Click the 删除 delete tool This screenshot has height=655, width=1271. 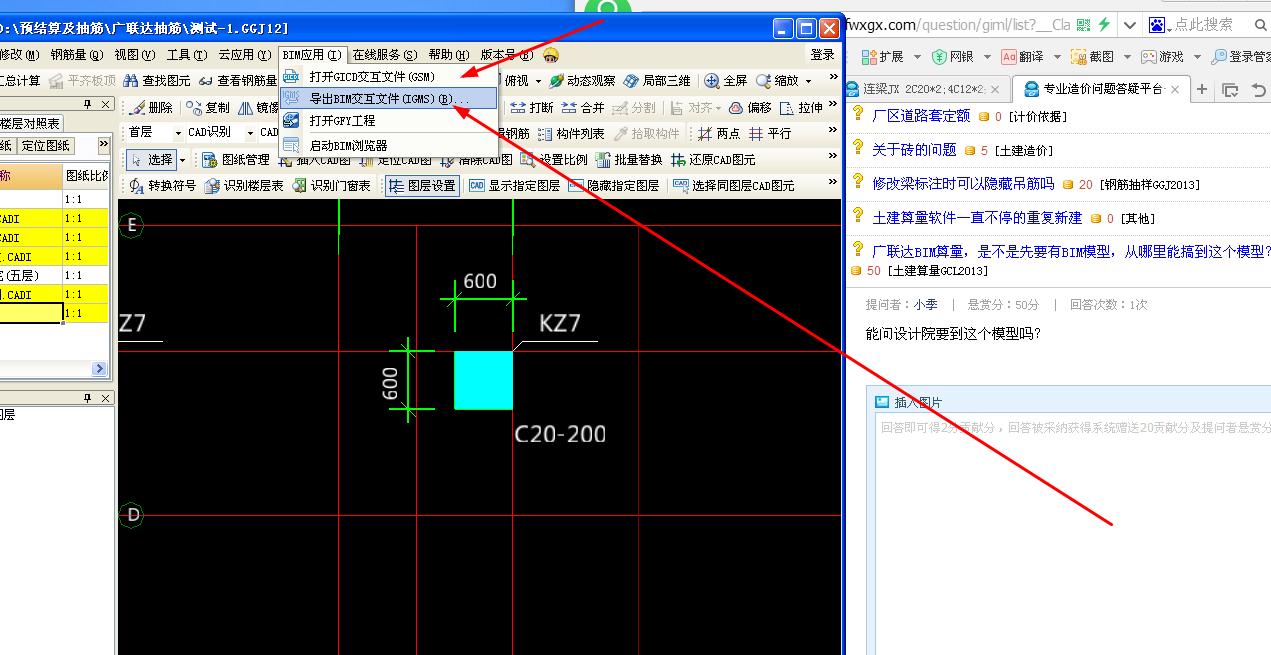pyautogui.click(x=150, y=107)
